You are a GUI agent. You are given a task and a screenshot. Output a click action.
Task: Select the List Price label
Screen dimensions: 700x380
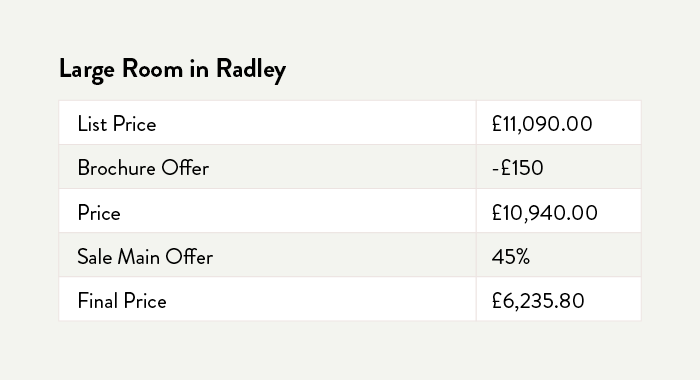[117, 124]
